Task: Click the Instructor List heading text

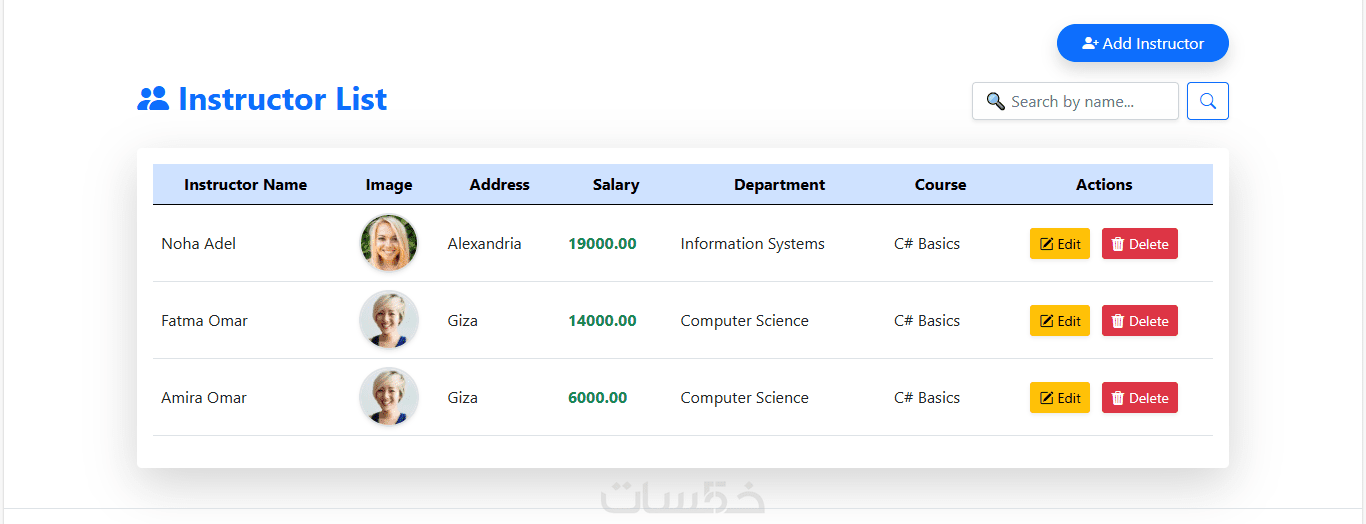Action: pos(282,99)
